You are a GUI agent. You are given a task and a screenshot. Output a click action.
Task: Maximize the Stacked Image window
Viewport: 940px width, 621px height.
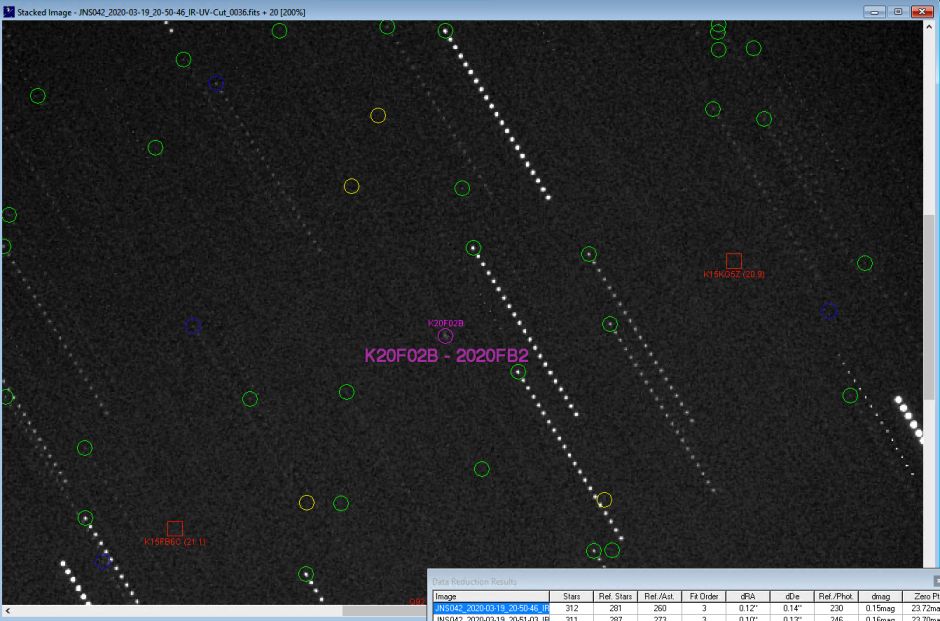(x=904, y=11)
